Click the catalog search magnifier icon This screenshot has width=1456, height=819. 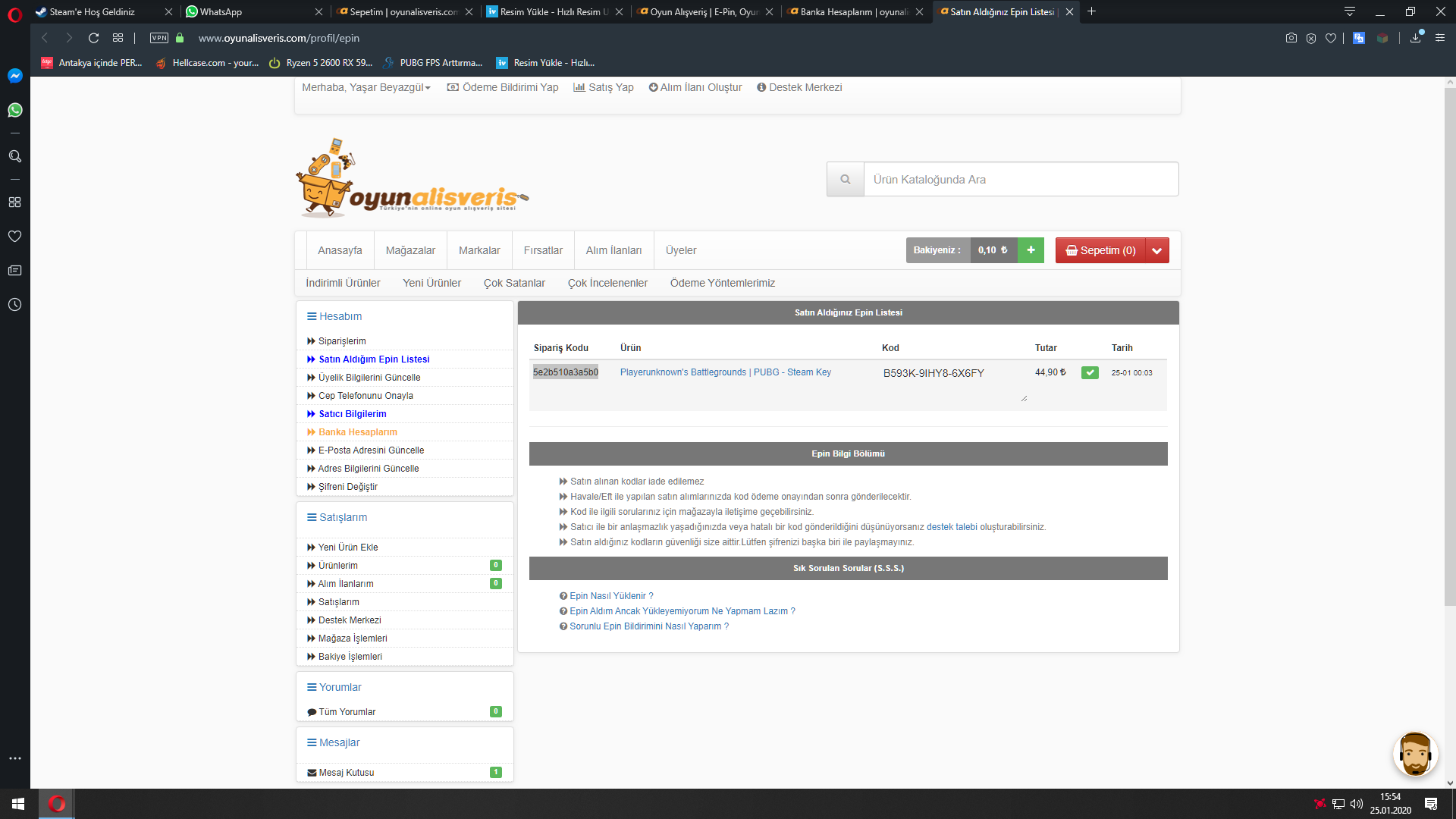(x=845, y=180)
